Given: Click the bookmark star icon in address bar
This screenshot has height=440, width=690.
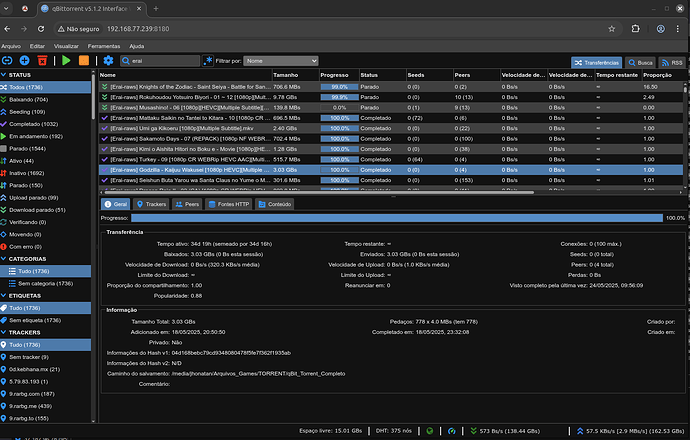Looking at the screenshot, I should [612, 29].
